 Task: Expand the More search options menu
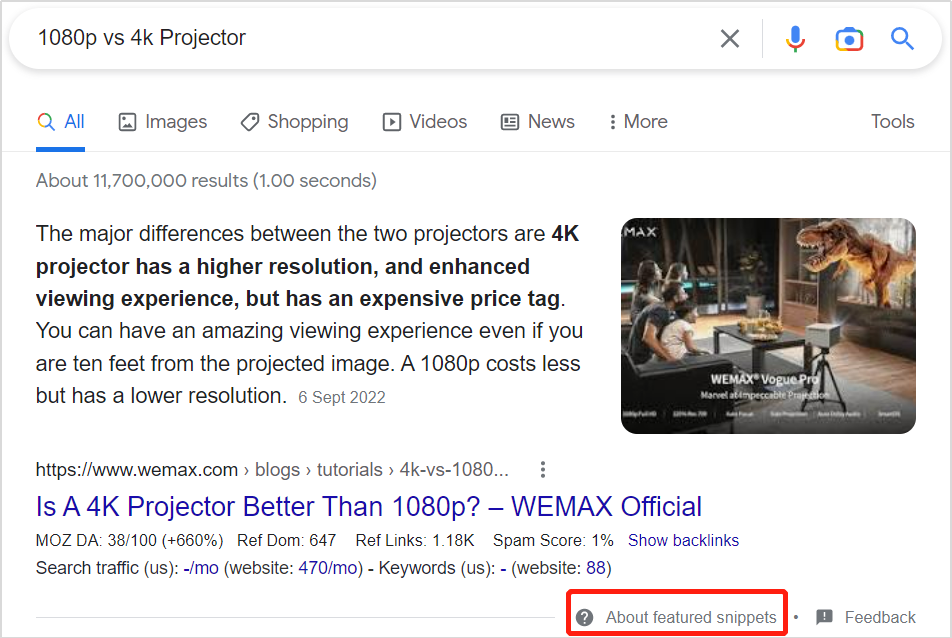click(637, 122)
